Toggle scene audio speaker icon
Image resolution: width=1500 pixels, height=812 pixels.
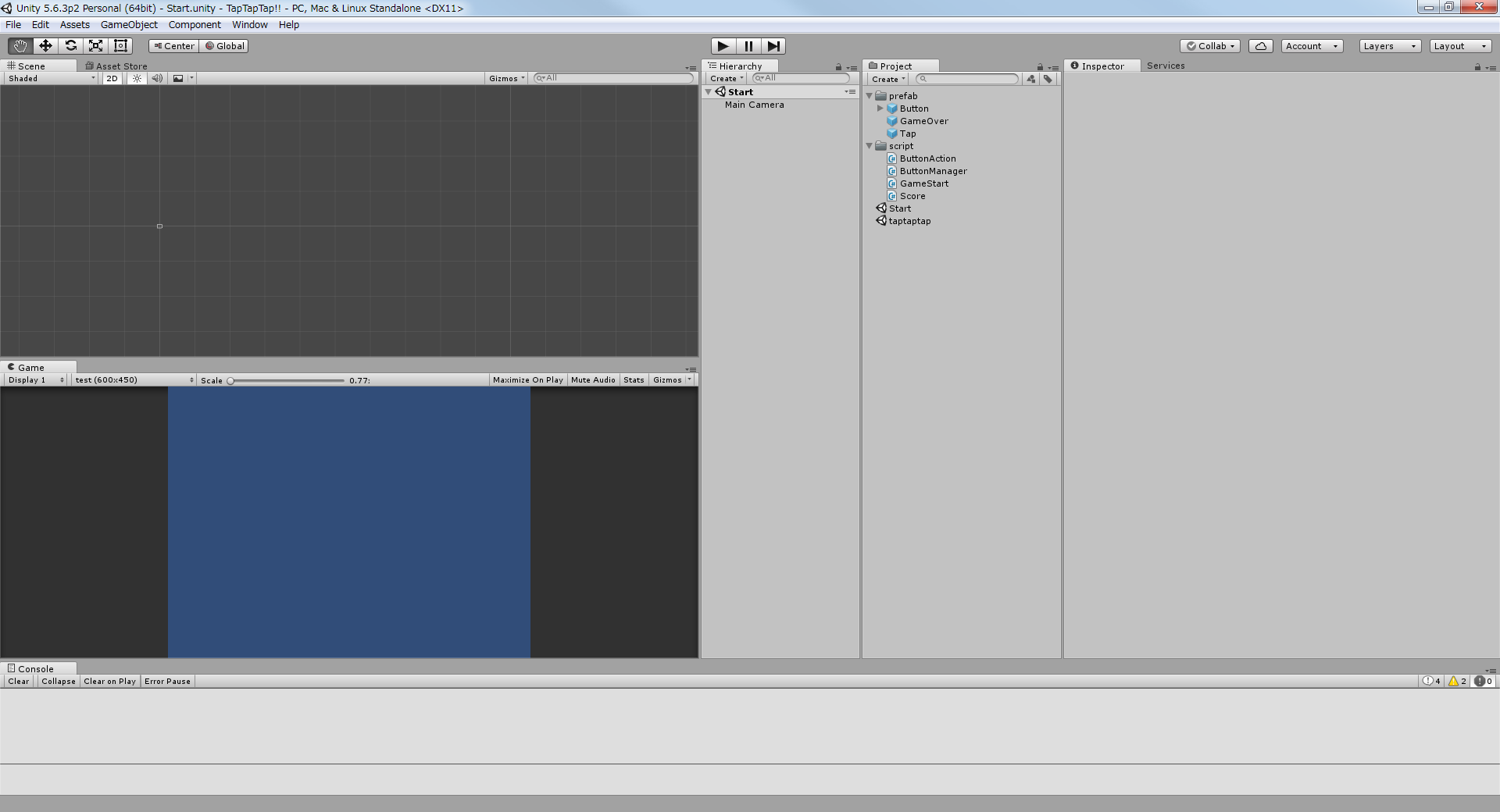tap(157, 78)
